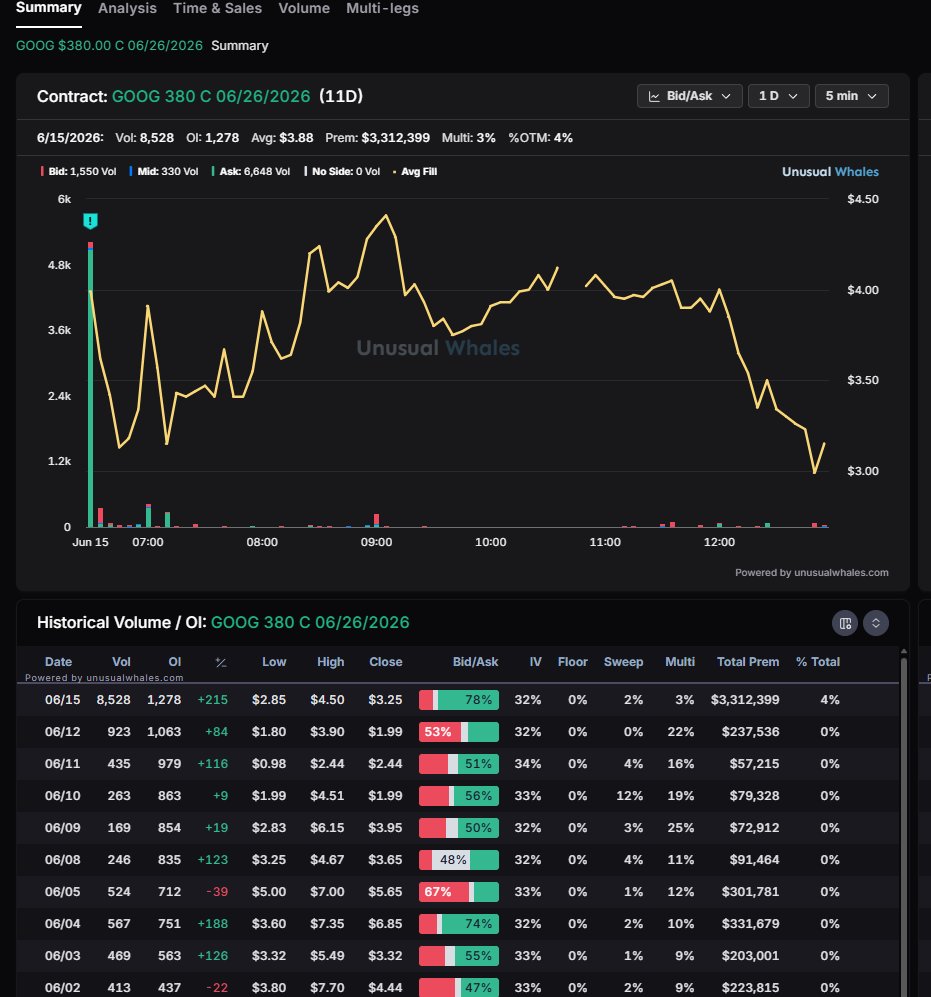
Task: Select the 06/15 date cell
Action: pos(62,700)
